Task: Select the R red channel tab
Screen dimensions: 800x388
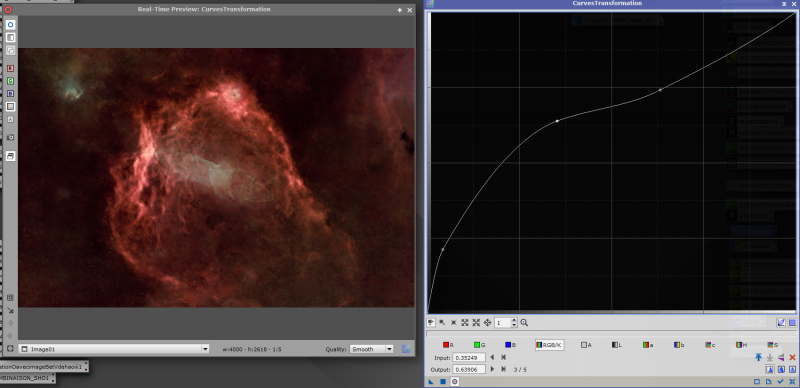Action: coord(448,345)
